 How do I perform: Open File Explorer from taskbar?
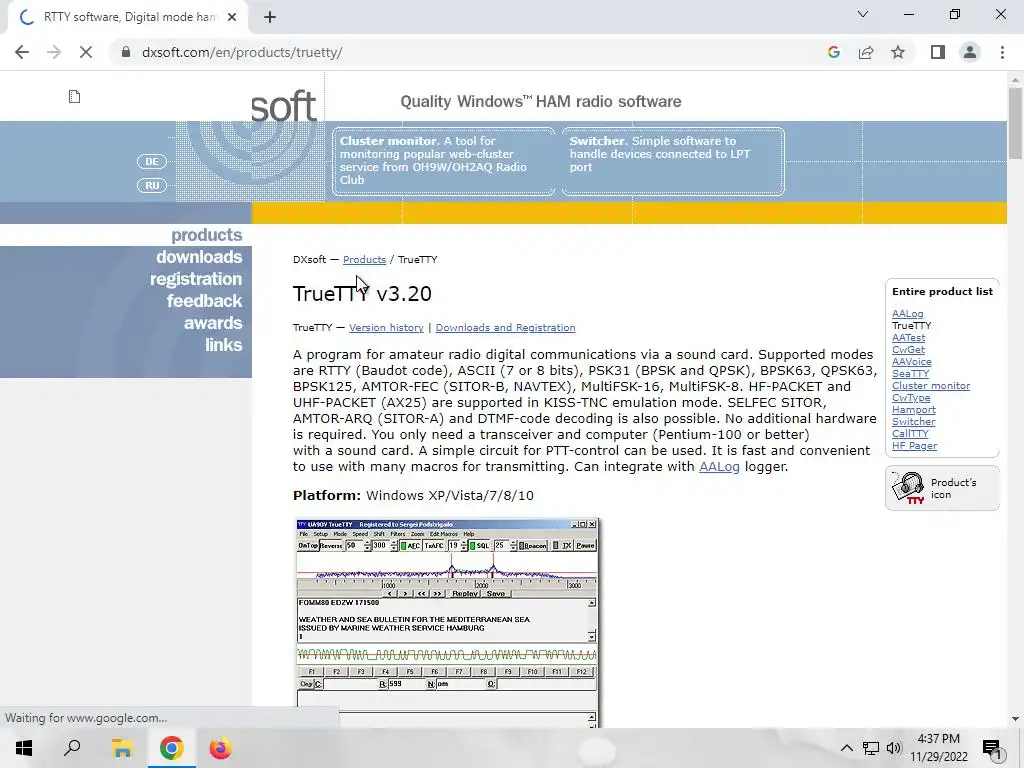click(x=122, y=748)
